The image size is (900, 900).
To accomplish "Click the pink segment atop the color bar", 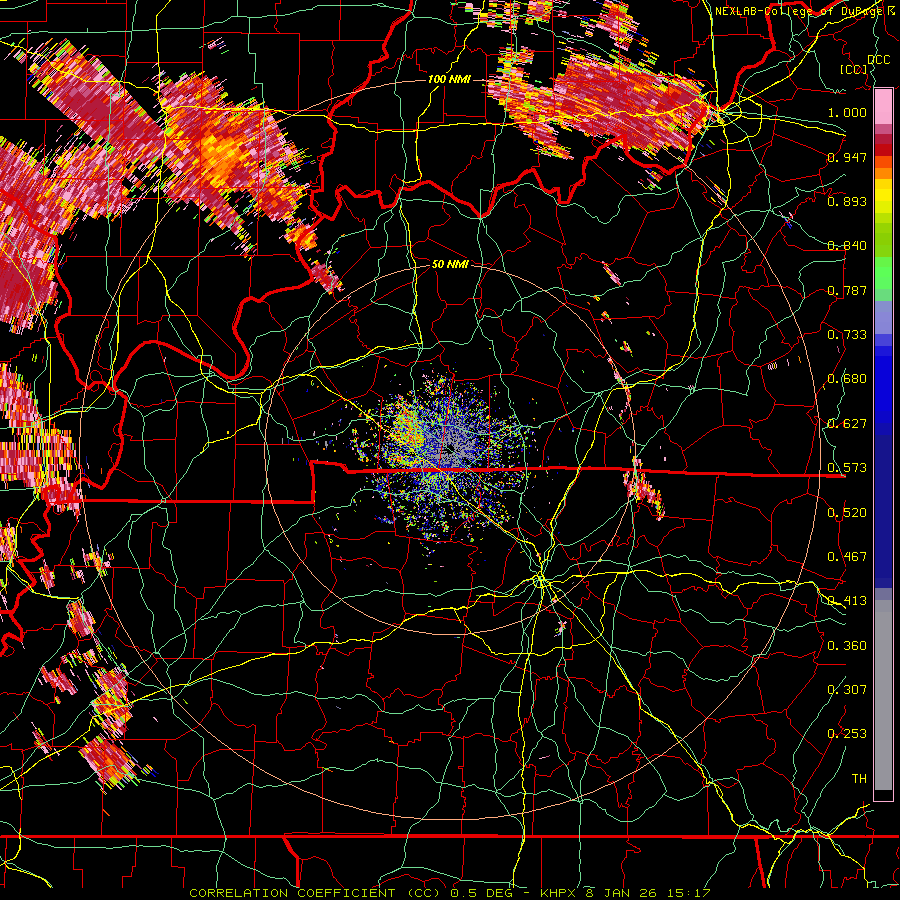I will (883, 107).
